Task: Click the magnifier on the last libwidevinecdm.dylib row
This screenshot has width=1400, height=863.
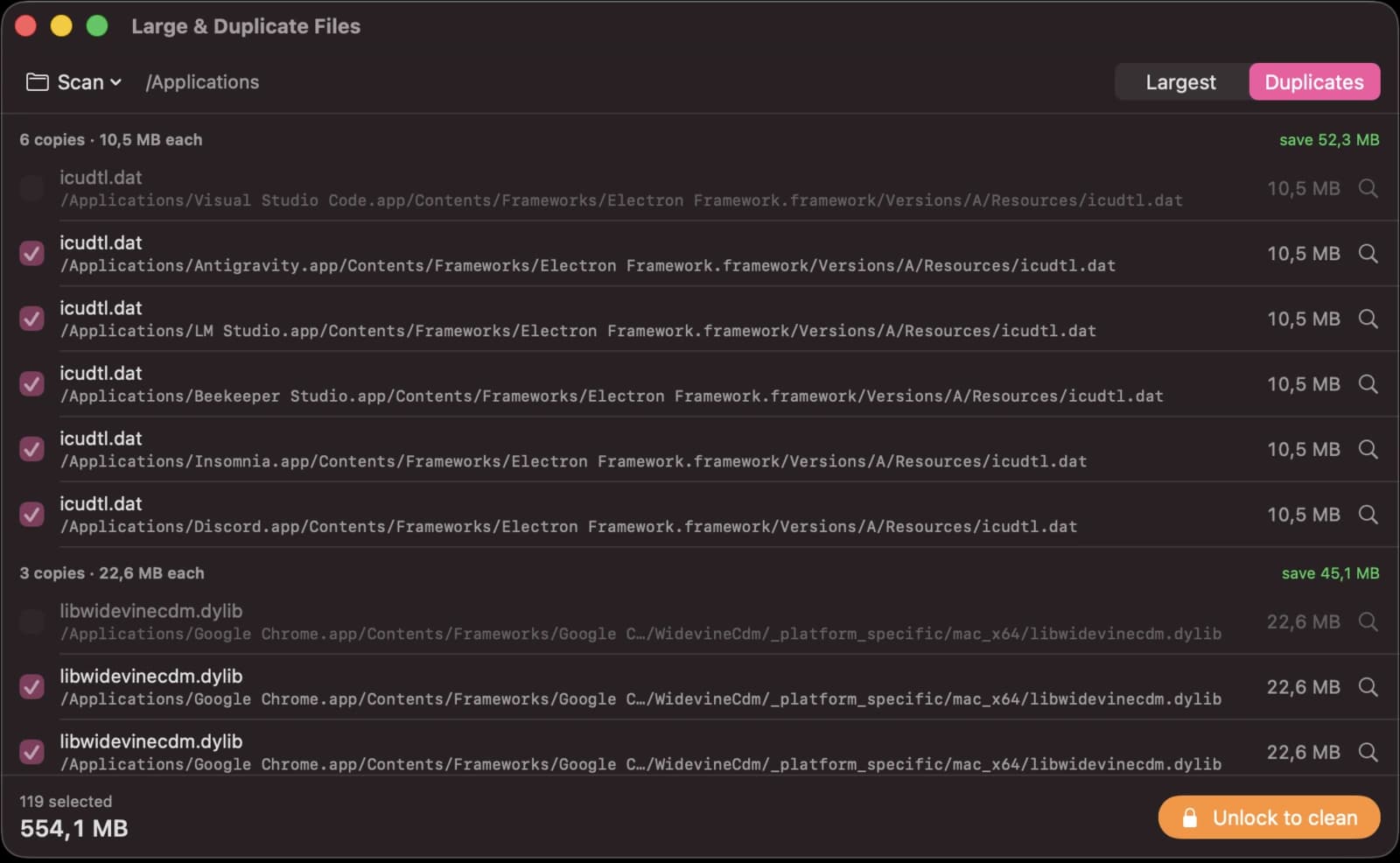Action: tap(1368, 752)
